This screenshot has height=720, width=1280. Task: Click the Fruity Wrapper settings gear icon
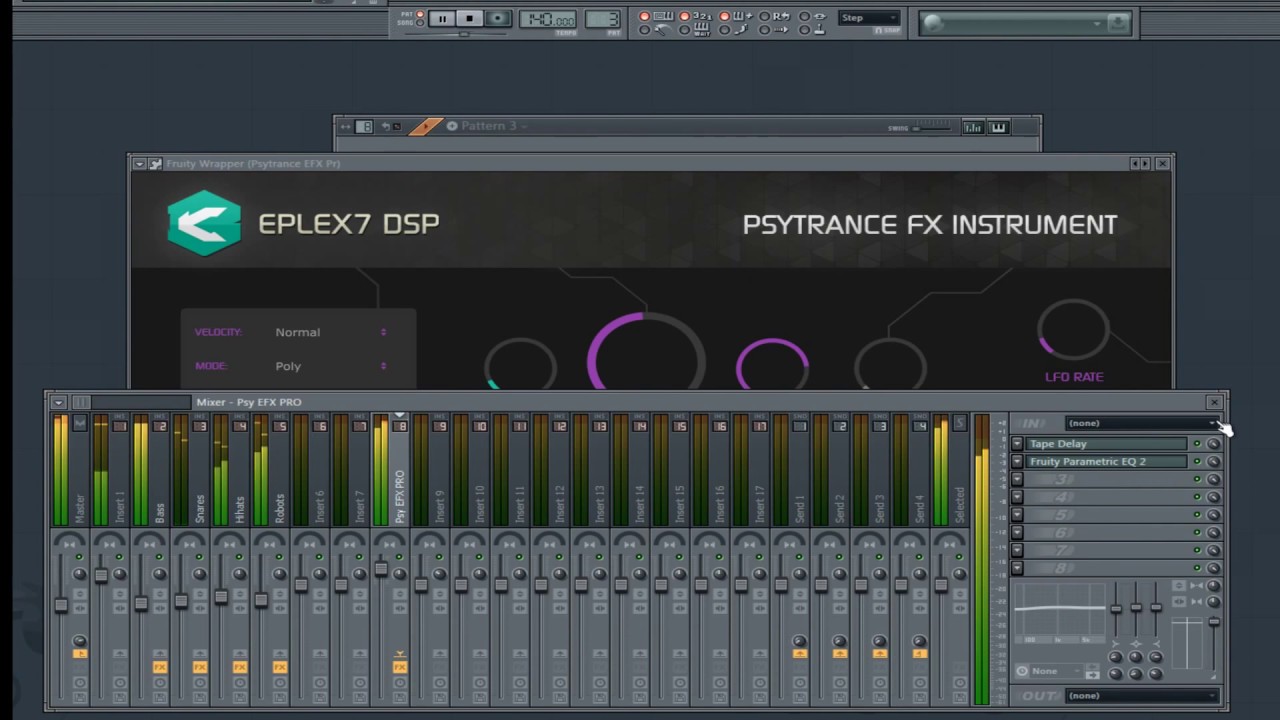pos(155,164)
